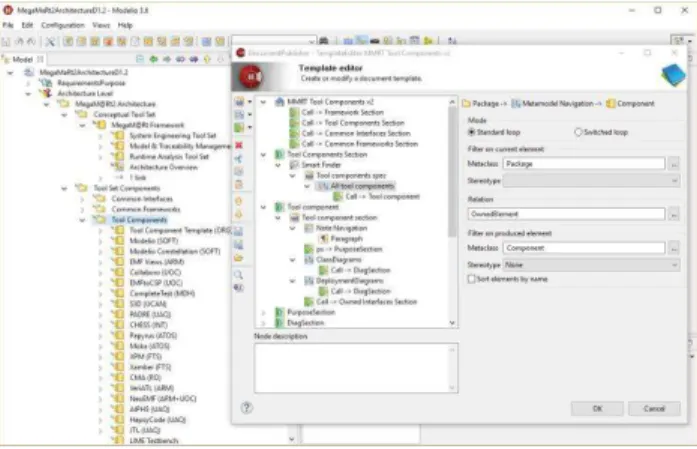Select 'Architecture Overview' in Model browser
The image size is (697, 449).
163,167
